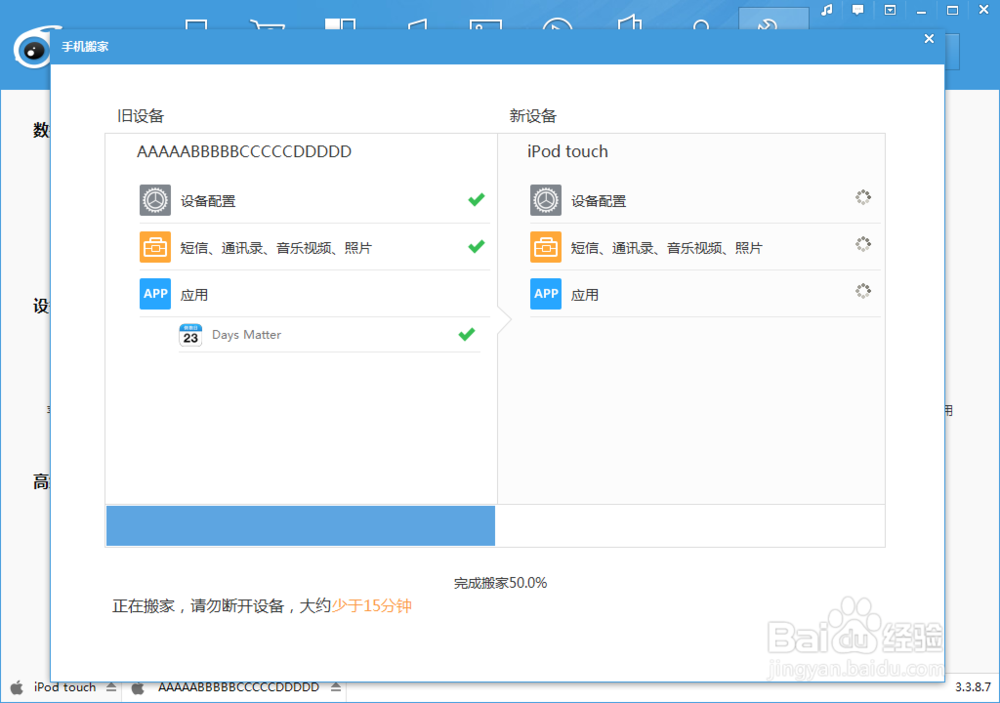Click the blue APP icon under the old device
The height and width of the screenshot is (703, 1000).
(155, 293)
